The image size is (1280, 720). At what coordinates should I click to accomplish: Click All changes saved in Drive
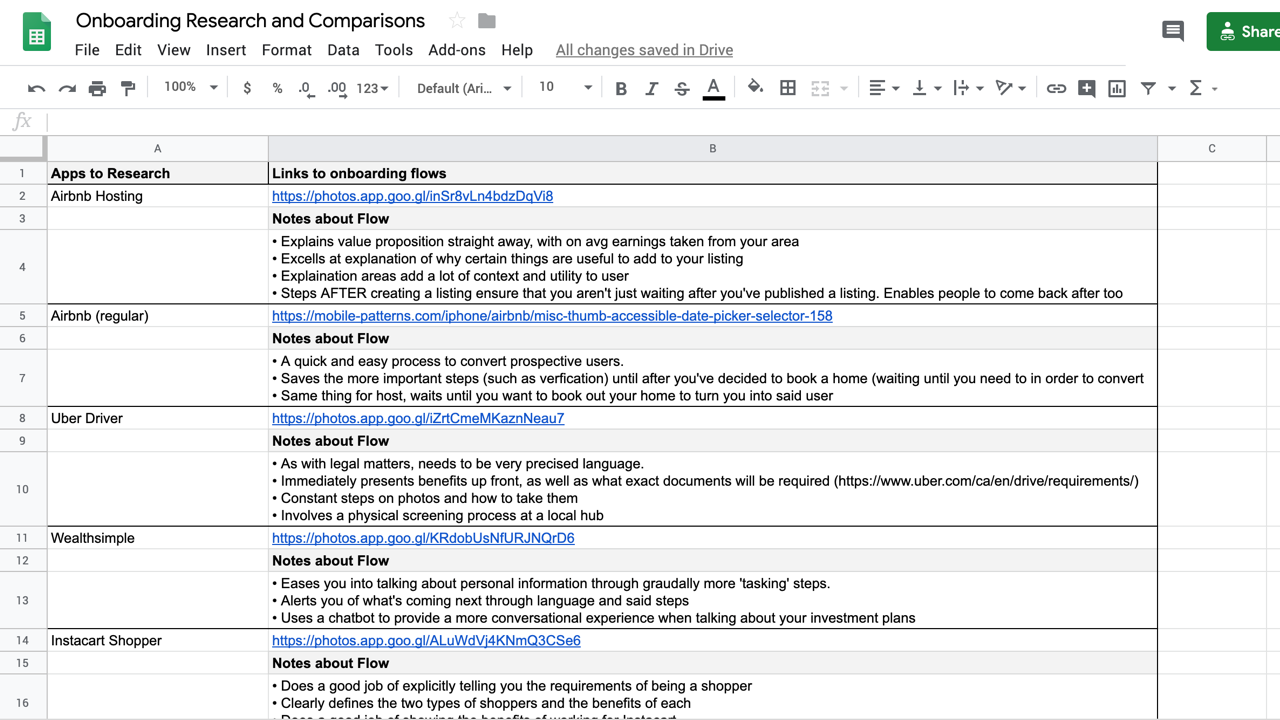coord(644,50)
